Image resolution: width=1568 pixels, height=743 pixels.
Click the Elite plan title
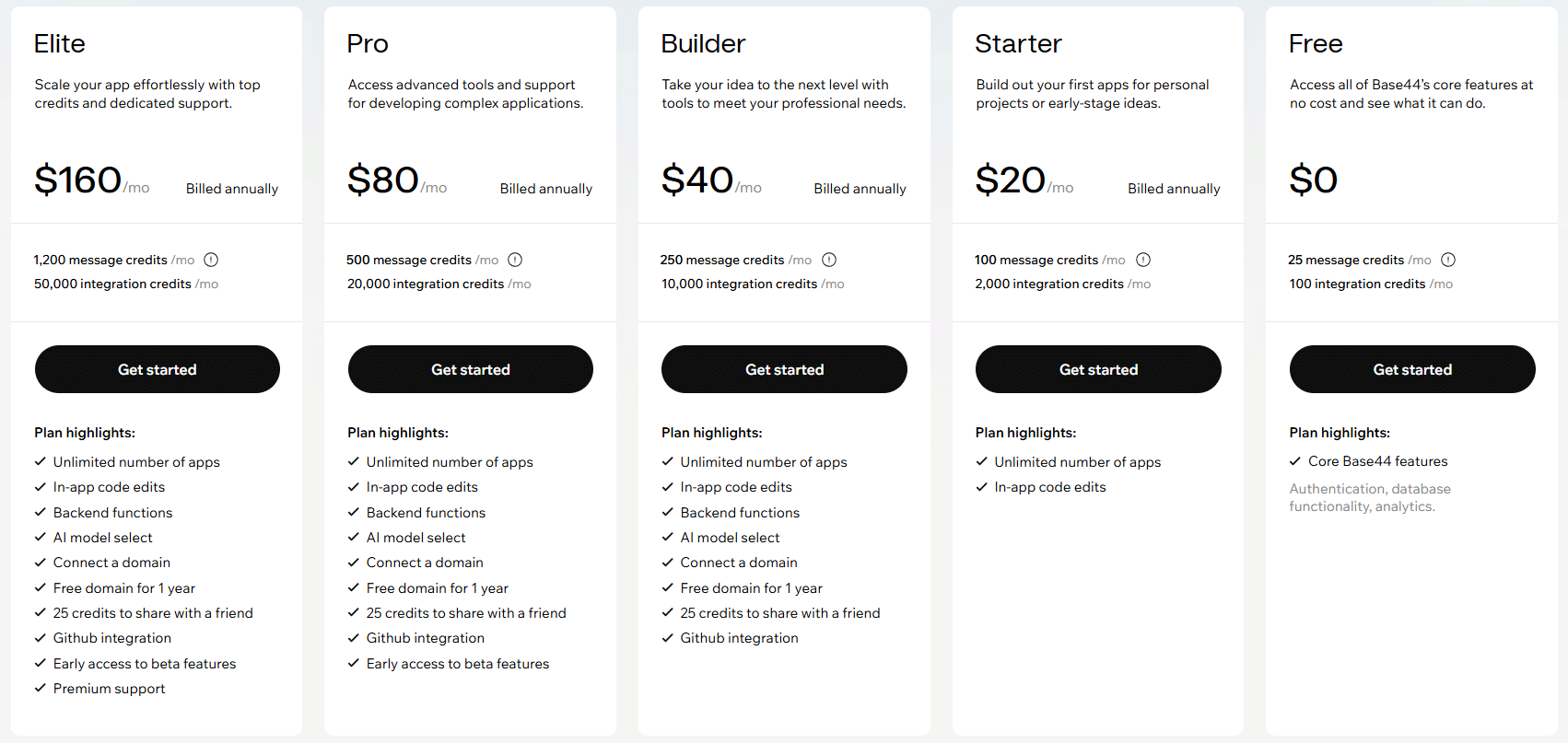click(x=60, y=43)
